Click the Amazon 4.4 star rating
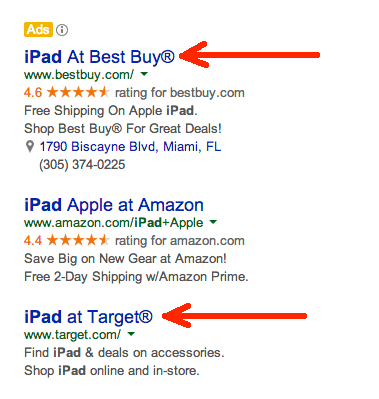Image resolution: width=379 pixels, height=399 pixels. (67, 240)
